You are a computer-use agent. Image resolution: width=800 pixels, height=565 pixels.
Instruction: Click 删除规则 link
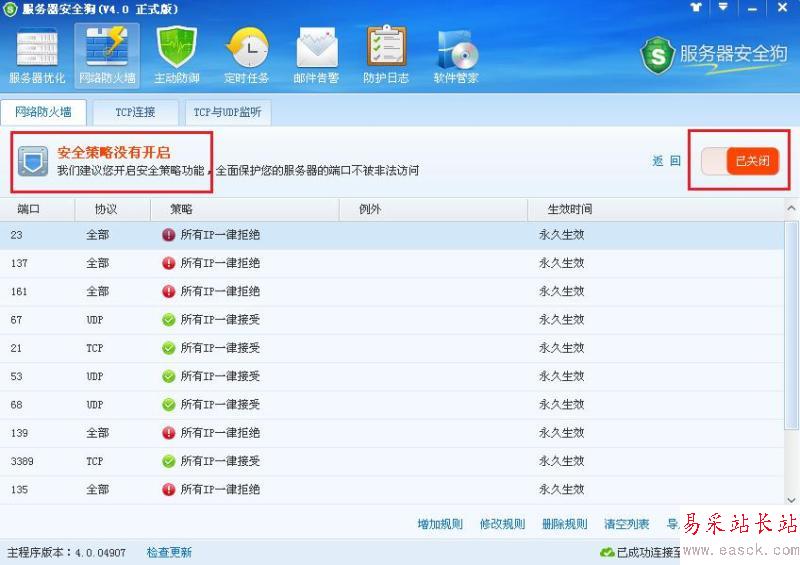tap(564, 524)
